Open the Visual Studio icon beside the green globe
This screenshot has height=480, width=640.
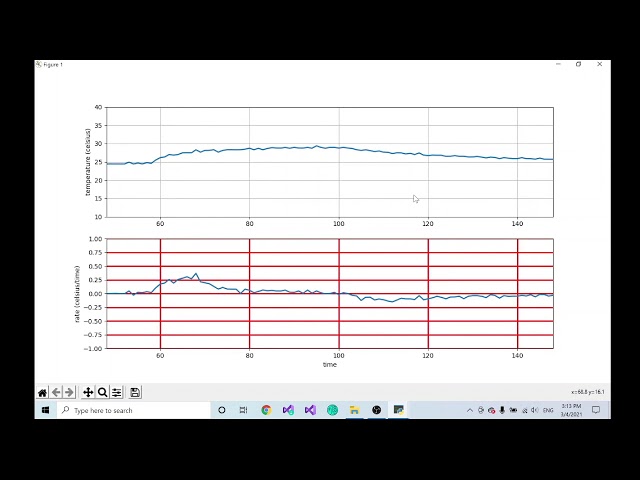(310, 410)
